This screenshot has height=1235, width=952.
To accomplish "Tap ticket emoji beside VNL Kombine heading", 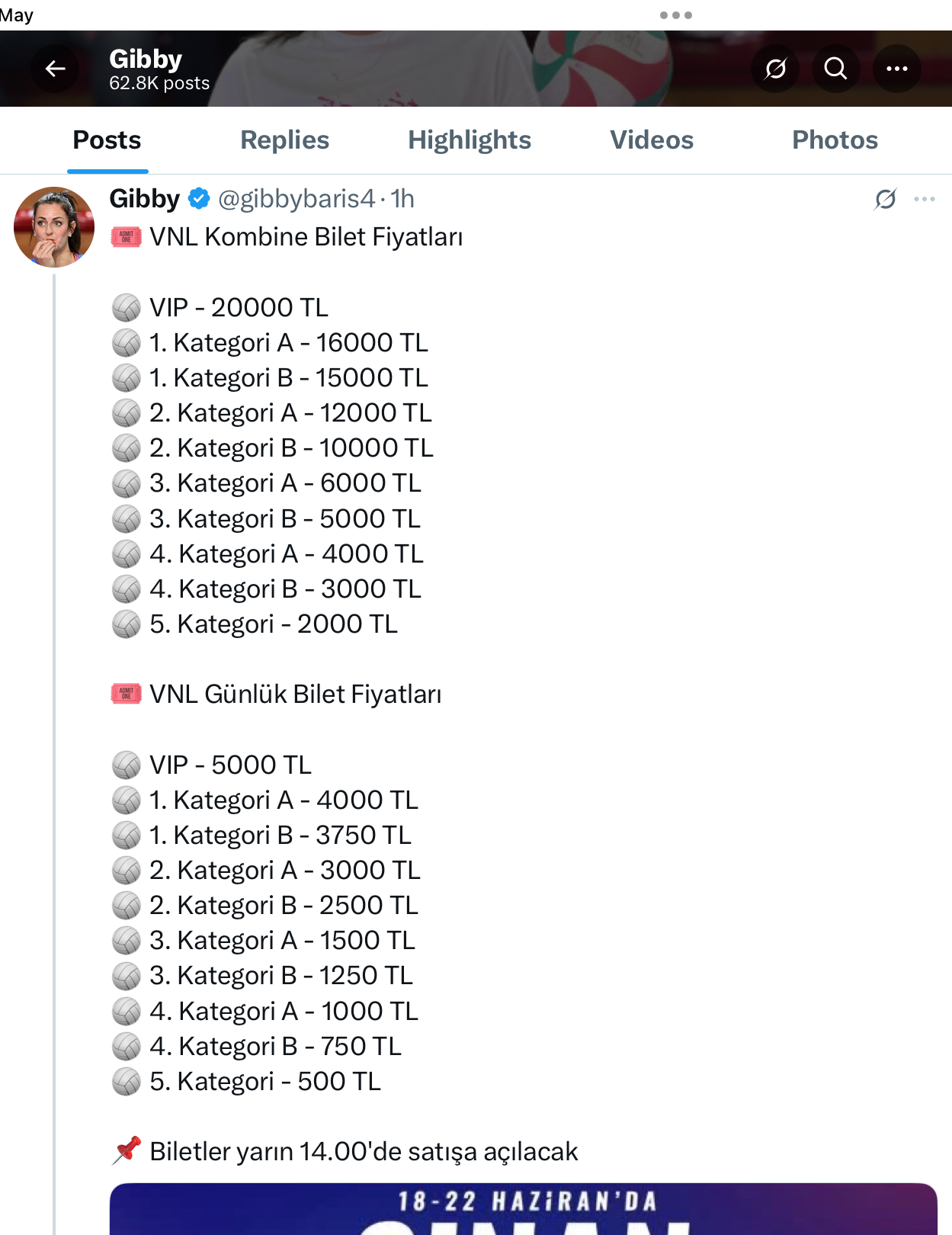I will click(127, 237).
